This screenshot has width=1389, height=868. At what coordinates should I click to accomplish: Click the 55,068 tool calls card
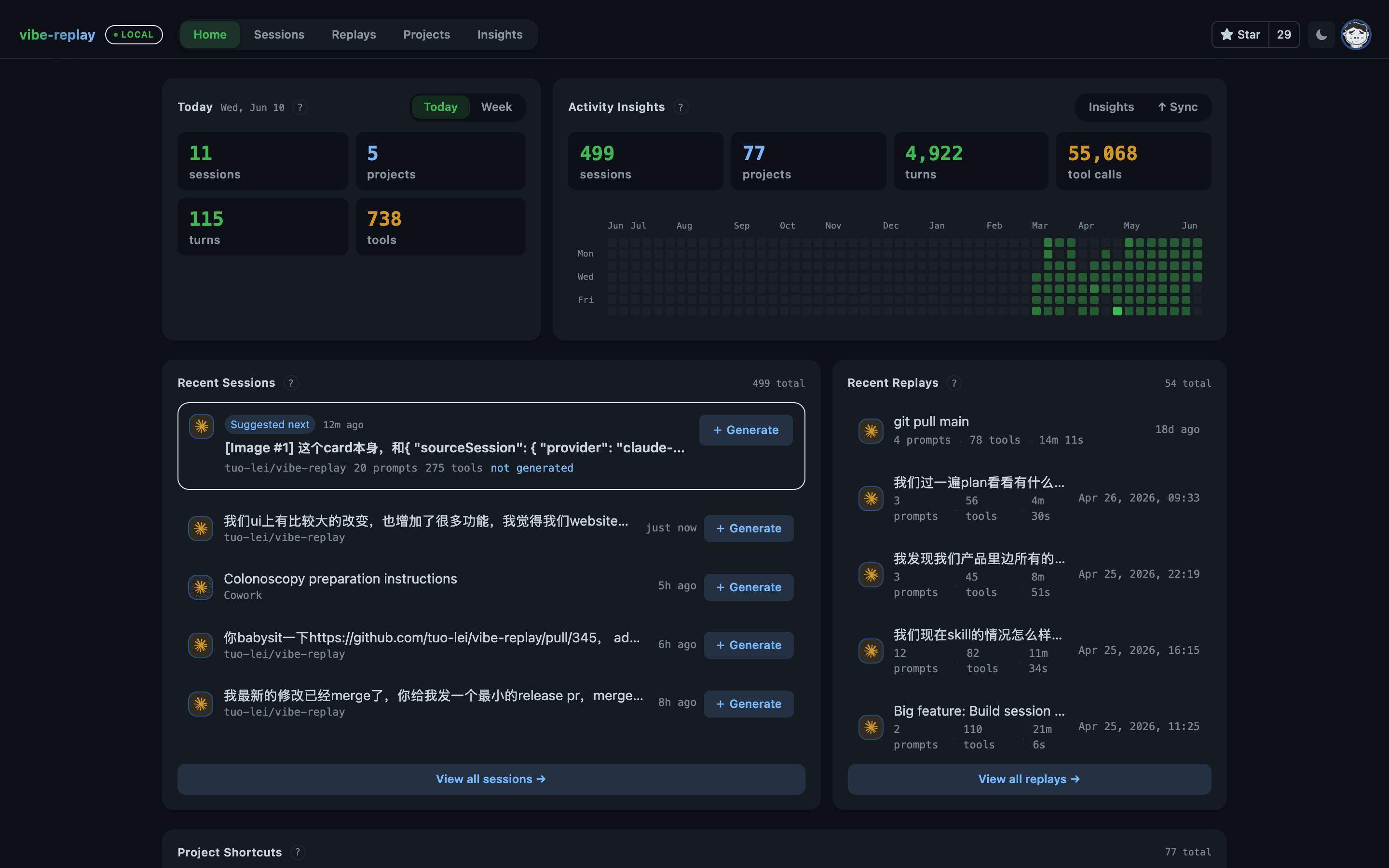click(1133, 162)
